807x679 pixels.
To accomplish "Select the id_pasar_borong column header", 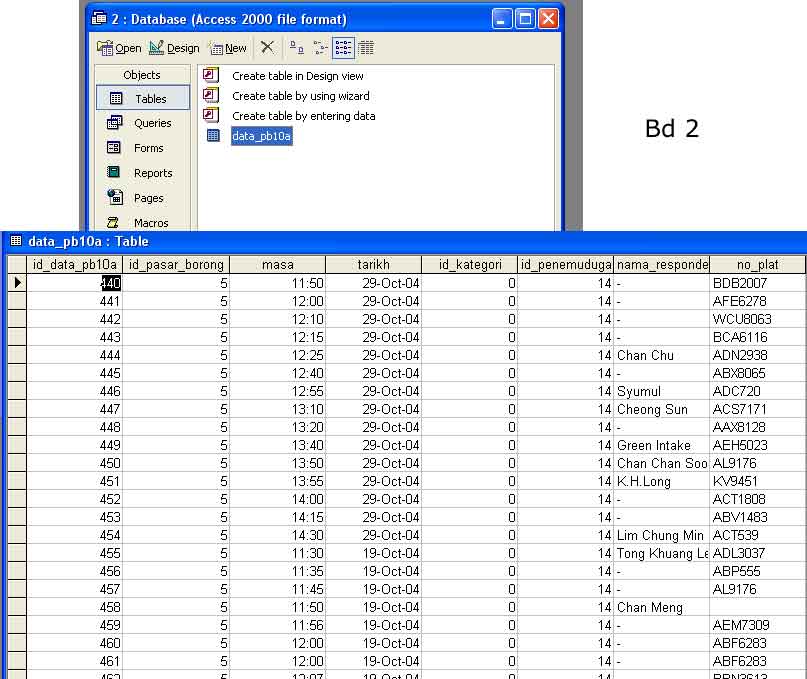I will tap(176, 265).
